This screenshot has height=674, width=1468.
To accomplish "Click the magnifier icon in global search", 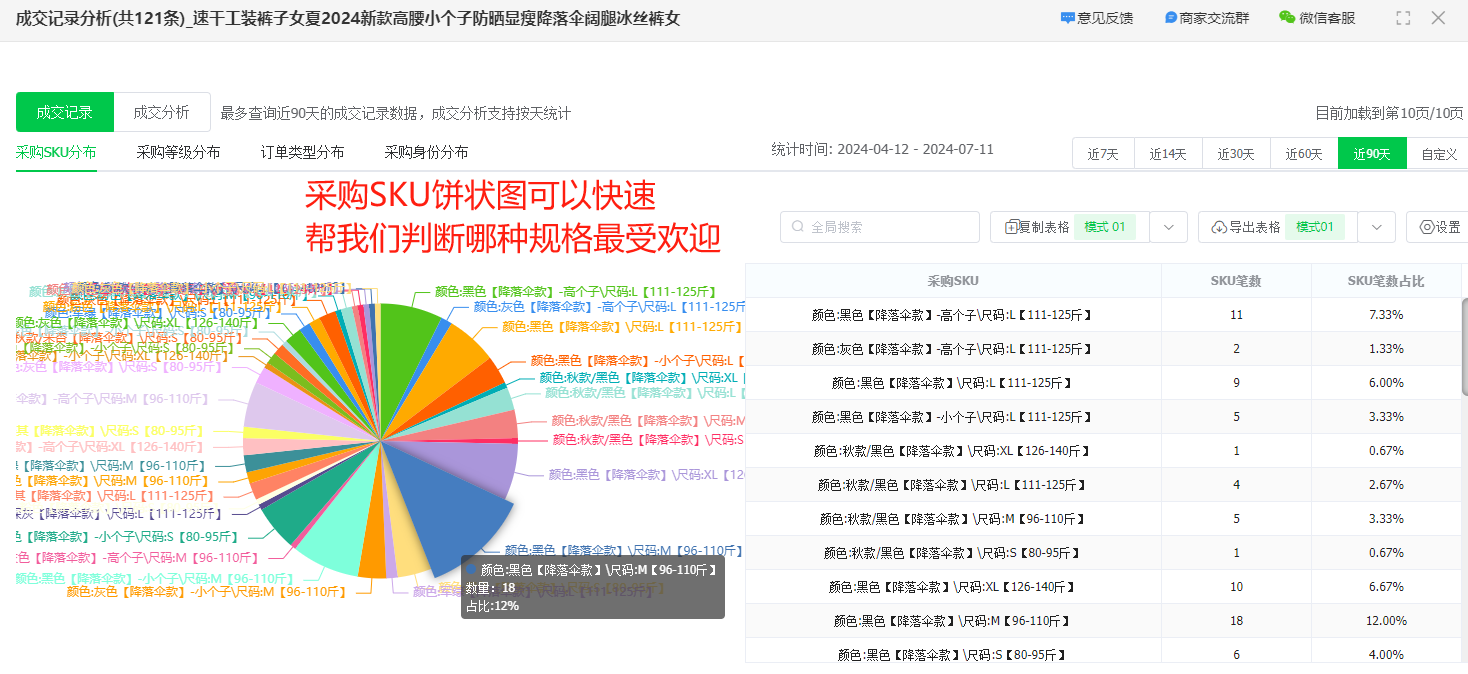I will [798, 227].
